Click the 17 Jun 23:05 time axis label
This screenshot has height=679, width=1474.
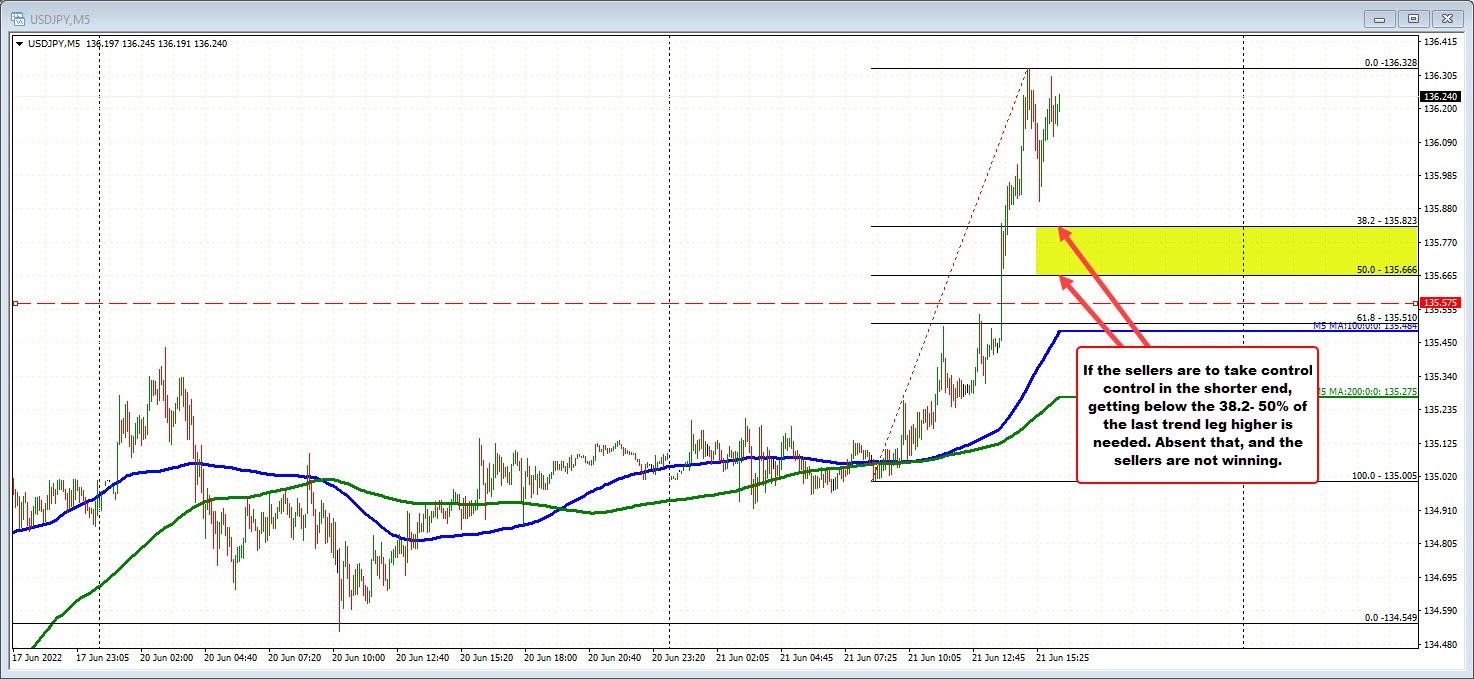104,659
